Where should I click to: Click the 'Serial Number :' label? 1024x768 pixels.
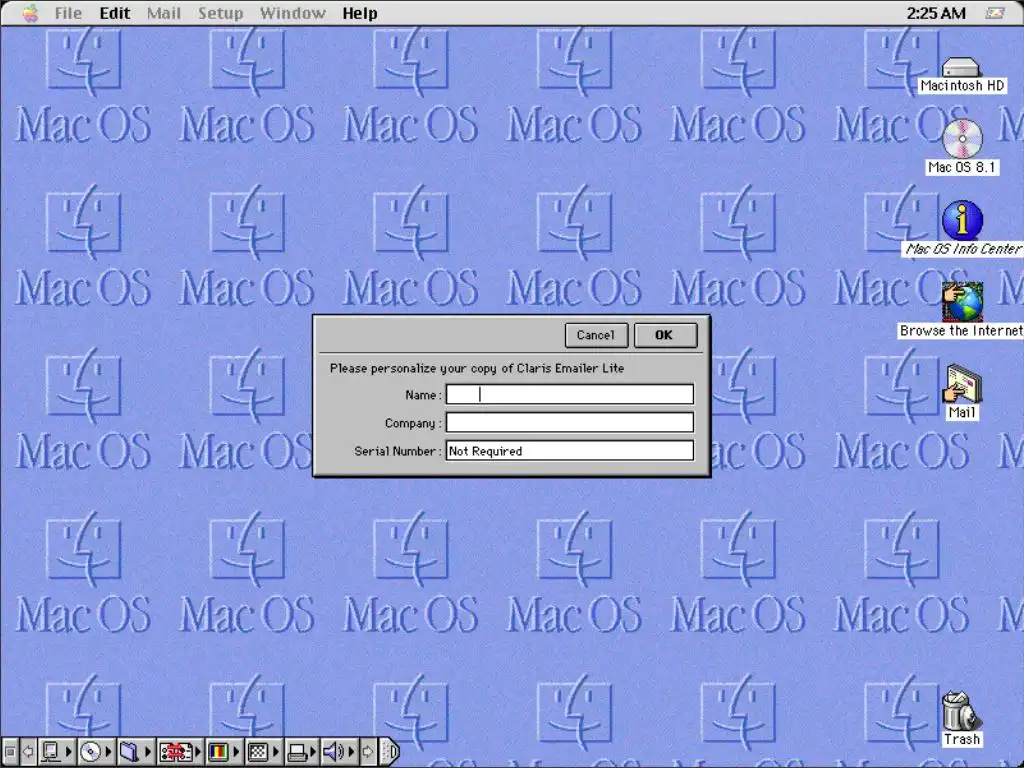click(x=398, y=451)
